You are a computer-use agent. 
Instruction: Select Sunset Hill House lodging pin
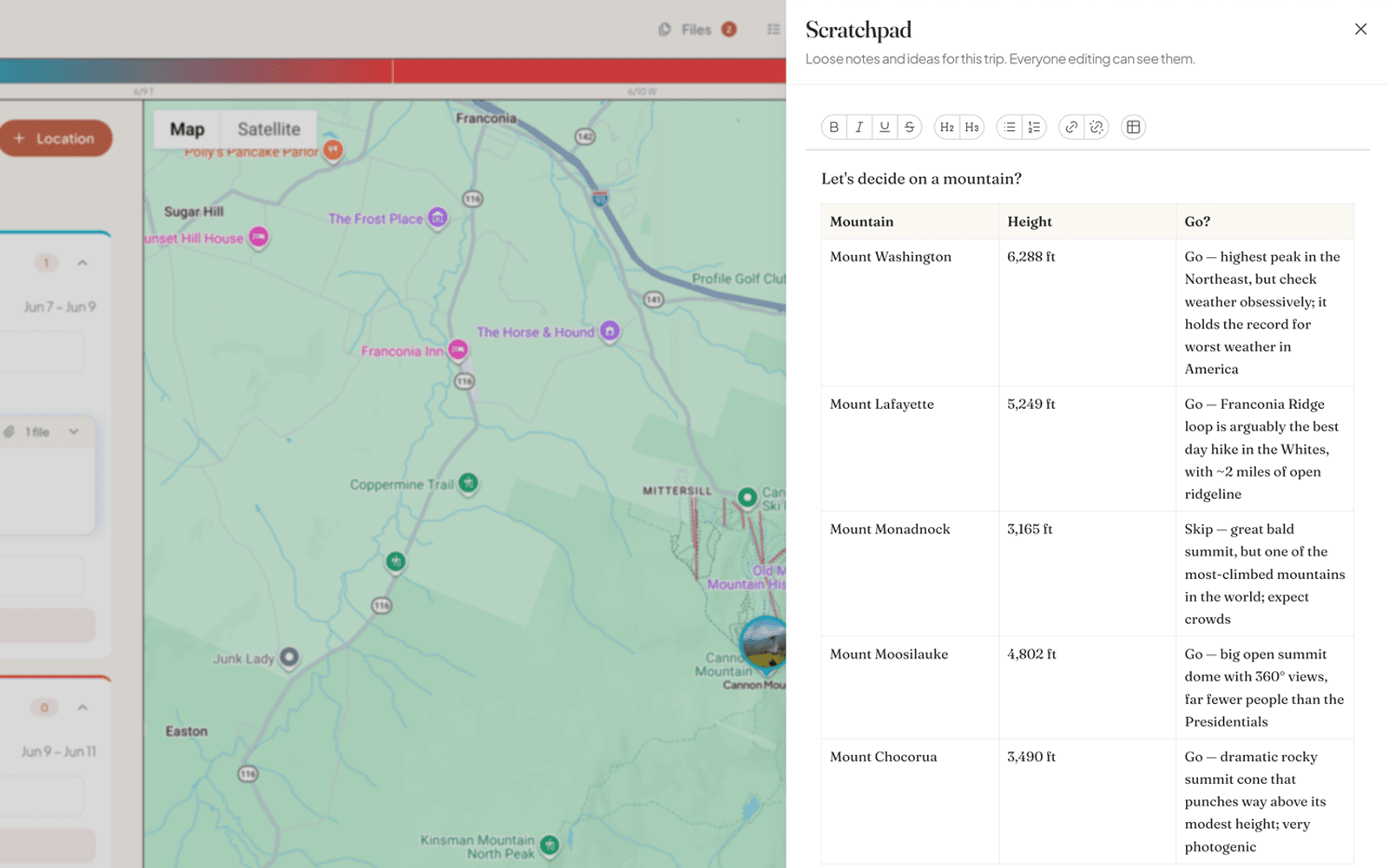(259, 237)
